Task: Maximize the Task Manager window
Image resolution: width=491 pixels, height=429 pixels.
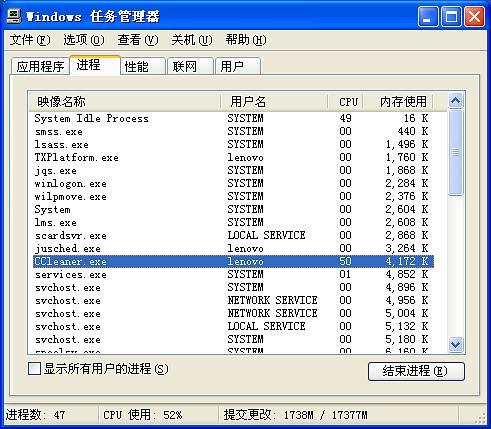Action: coord(451,16)
